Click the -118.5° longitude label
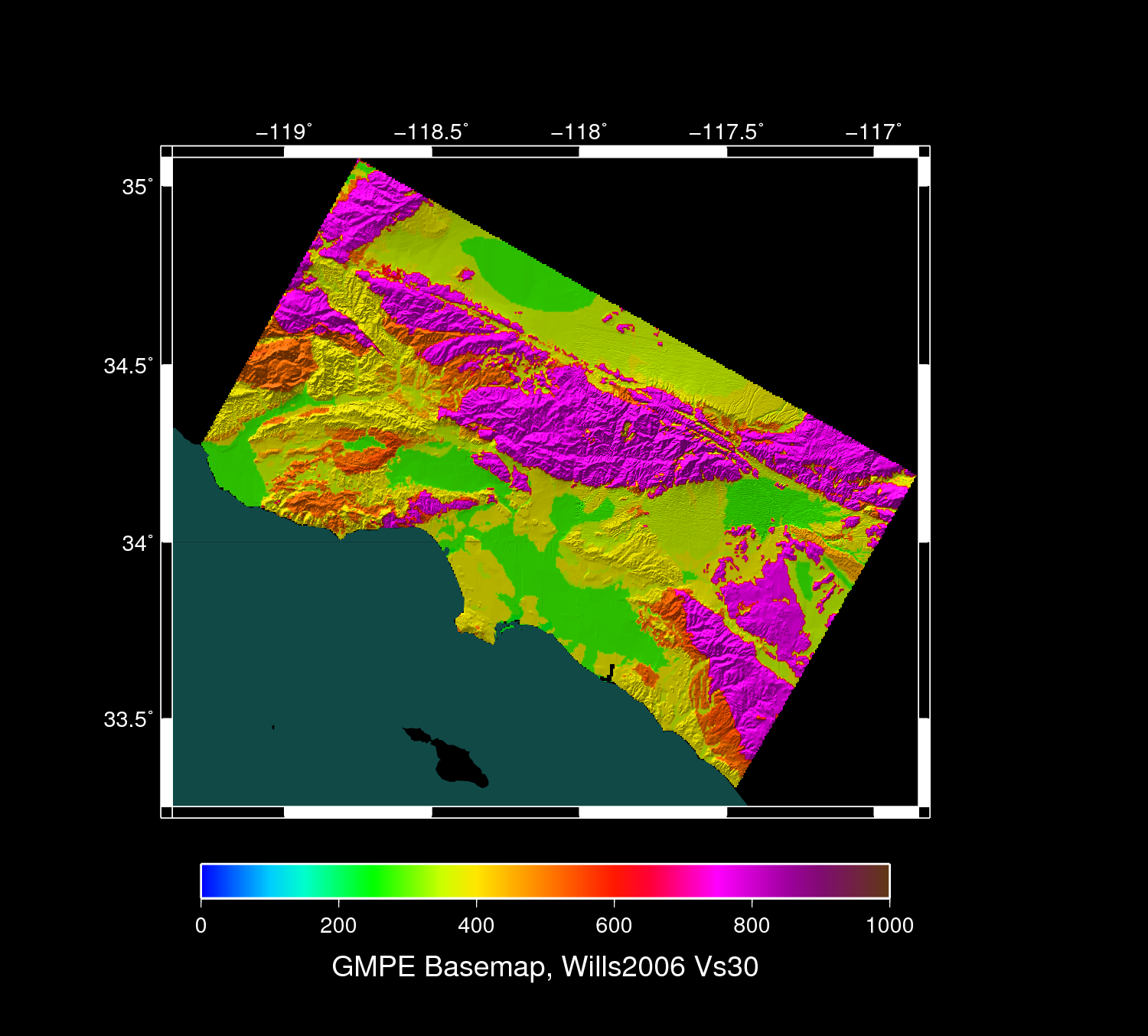This screenshot has height=1036, width=1148. click(x=431, y=132)
